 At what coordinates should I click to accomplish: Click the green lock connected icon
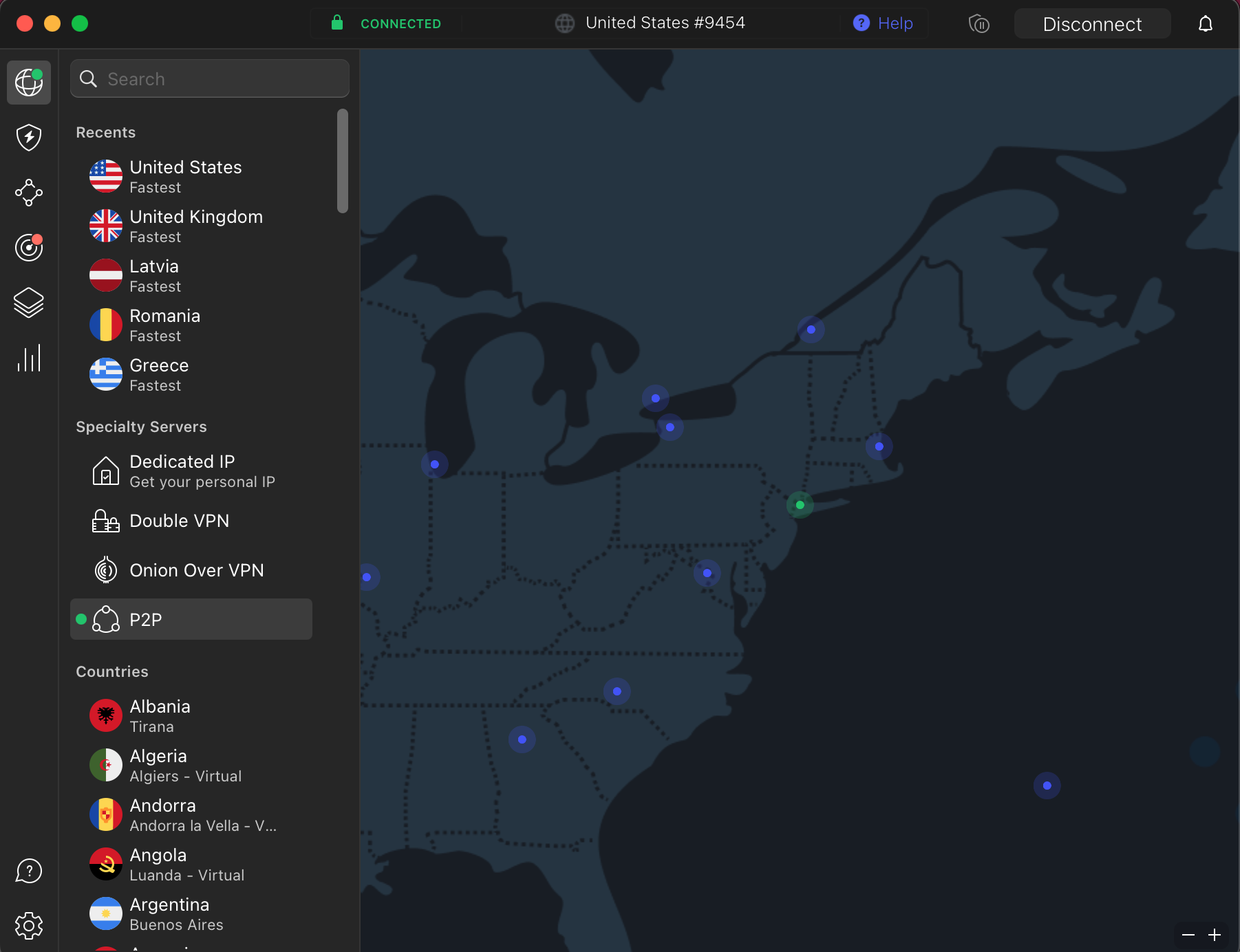coord(337,23)
